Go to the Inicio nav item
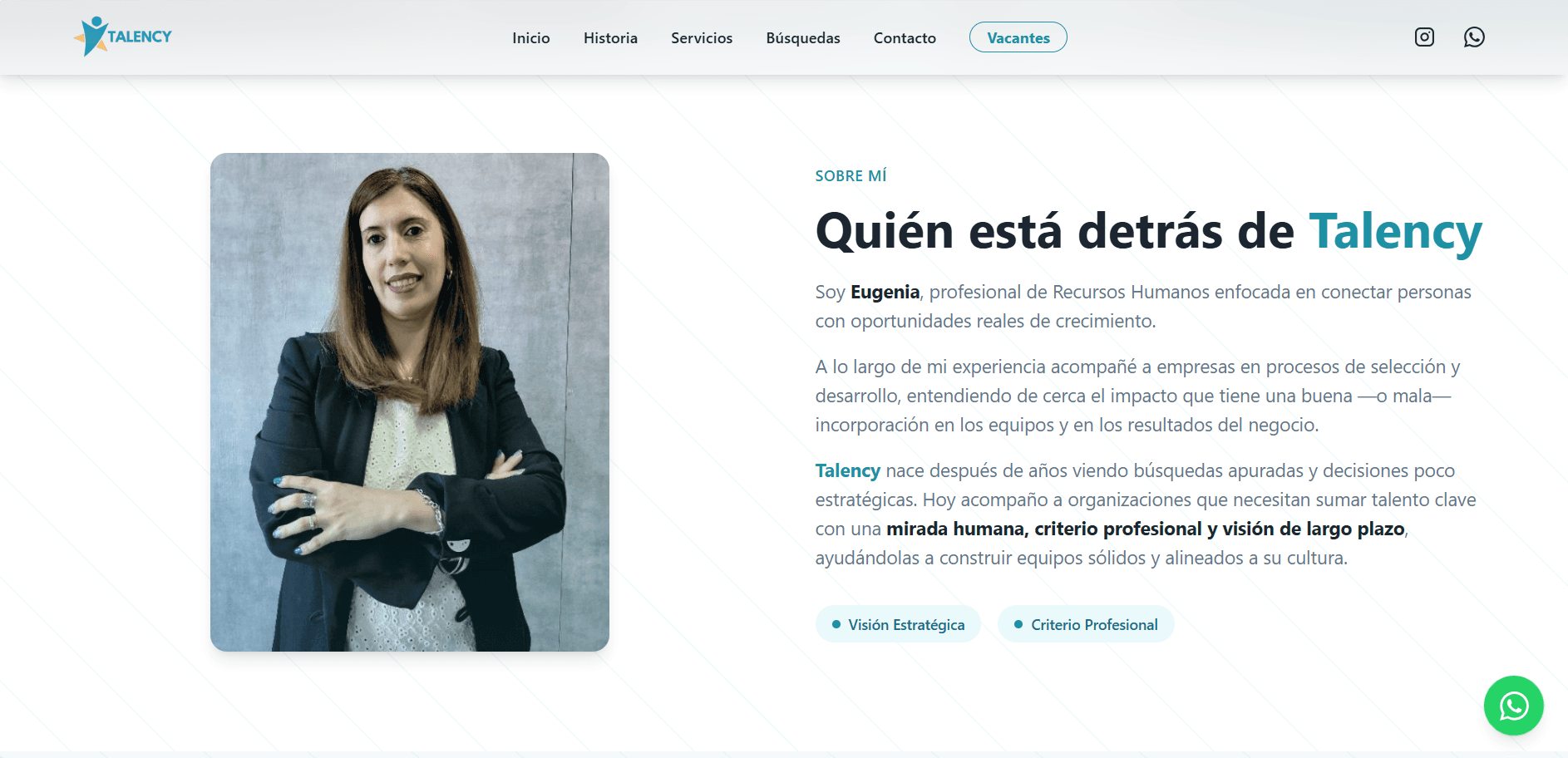Viewport: 1568px width, 758px height. 530,38
